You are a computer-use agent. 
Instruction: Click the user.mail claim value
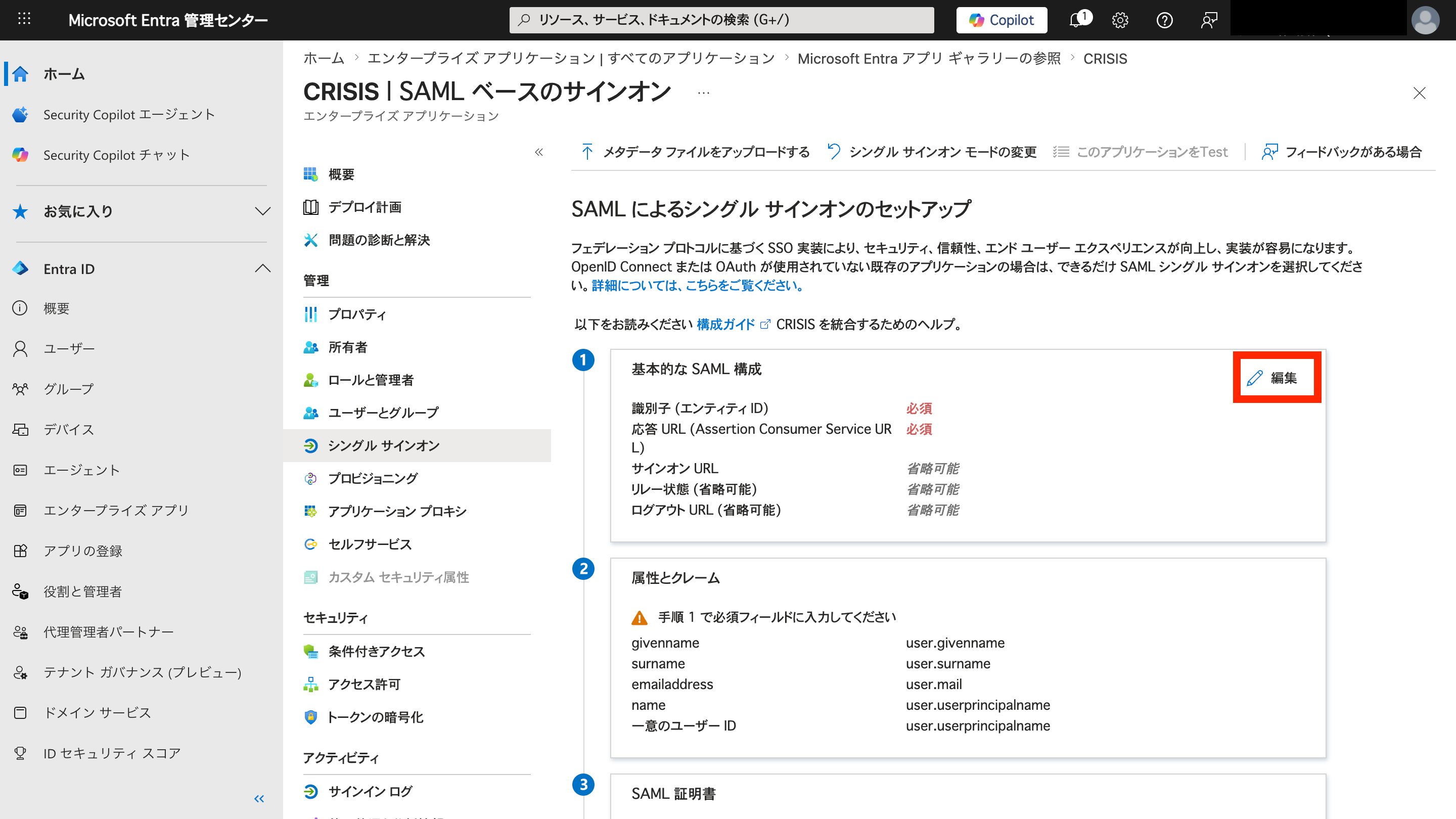tap(934, 684)
